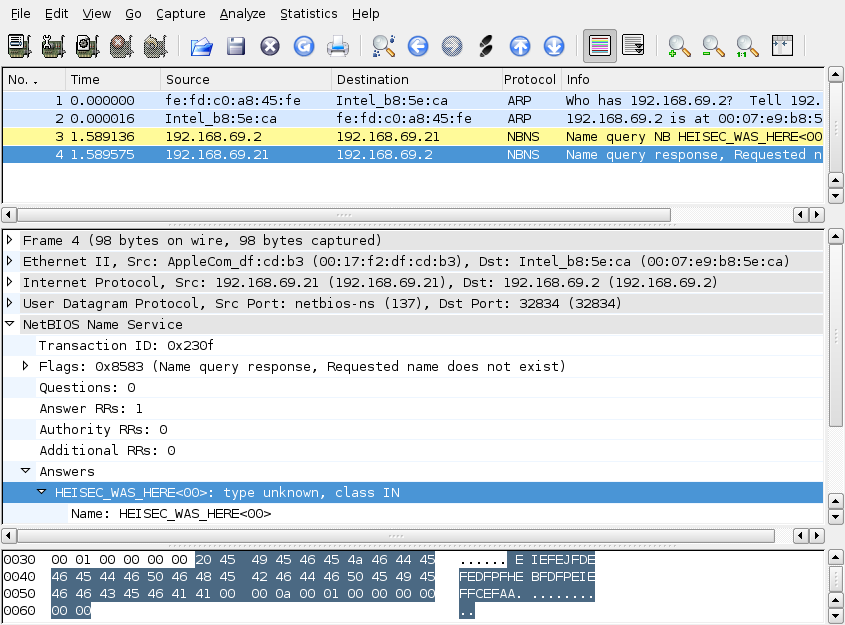The height and width of the screenshot is (625, 845).
Task: Toggle packet list colorization
Action: (x=600, y=46)
